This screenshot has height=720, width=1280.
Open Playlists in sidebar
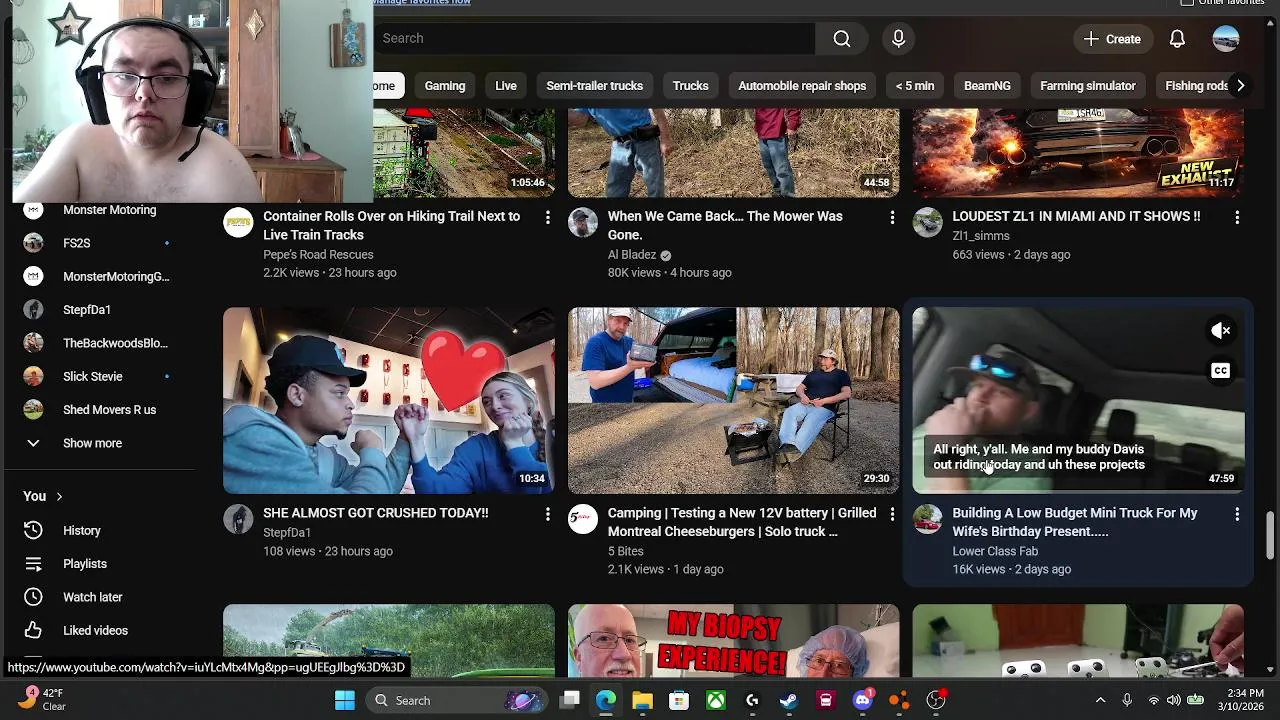(x=98, y=564)
